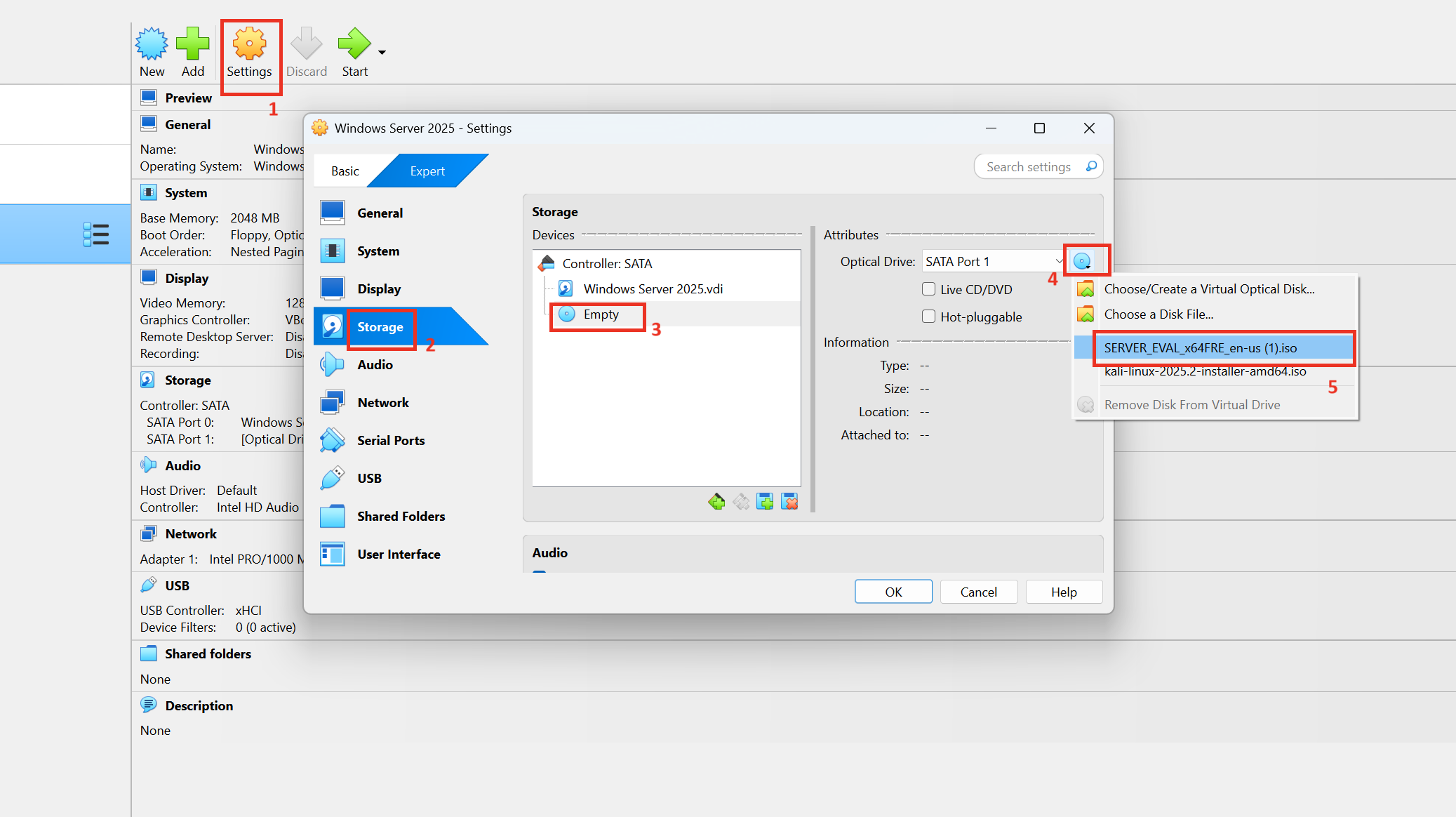Viewport: 1456px width, 817px height.
Task: Open Settings from the main toolbar
Action: click(x=249, y=53)
